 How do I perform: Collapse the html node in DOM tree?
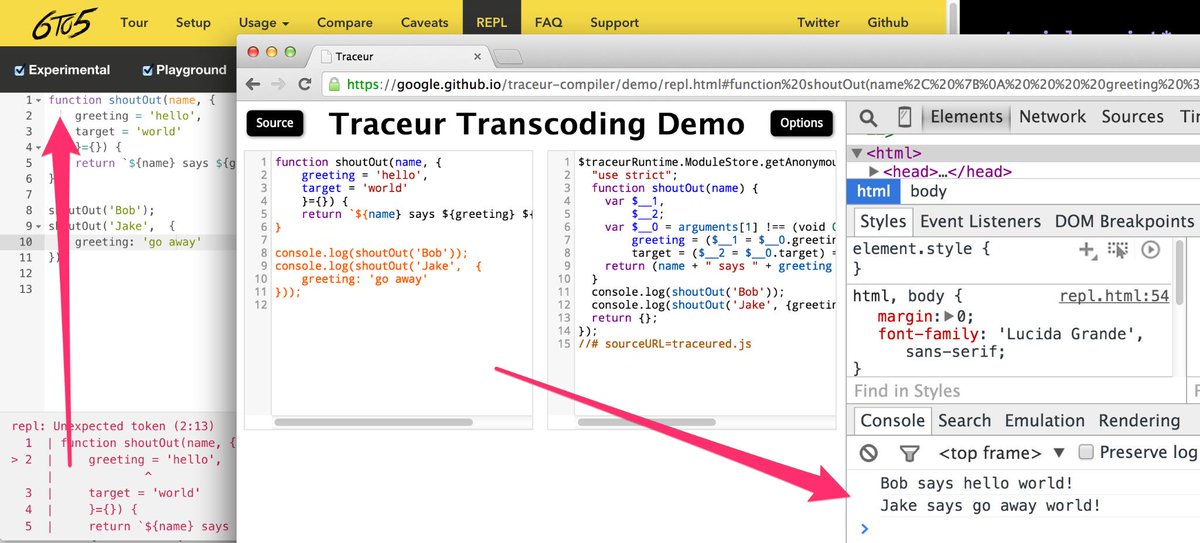857,154
